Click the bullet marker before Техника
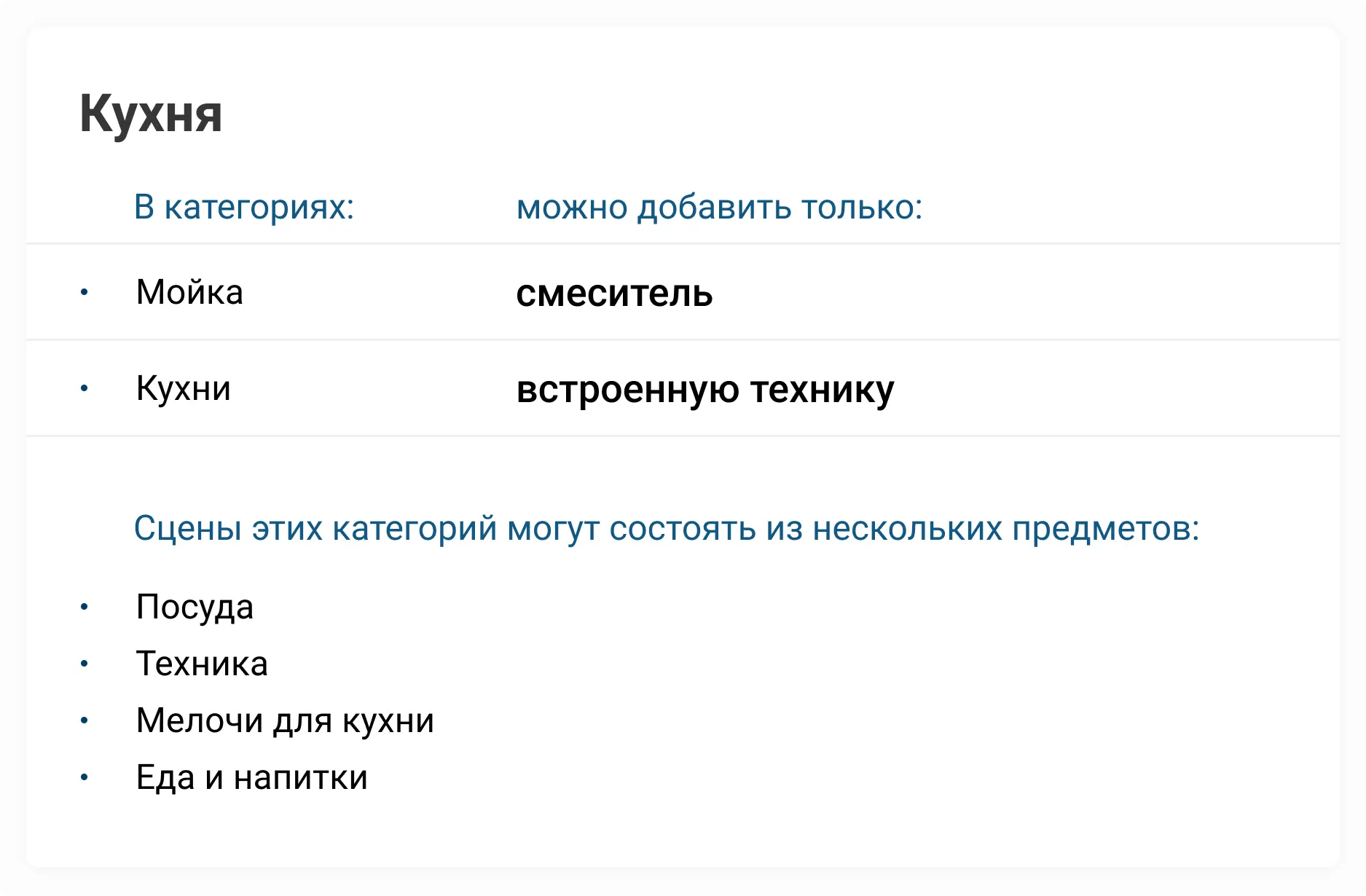 (x=85, y=664)
